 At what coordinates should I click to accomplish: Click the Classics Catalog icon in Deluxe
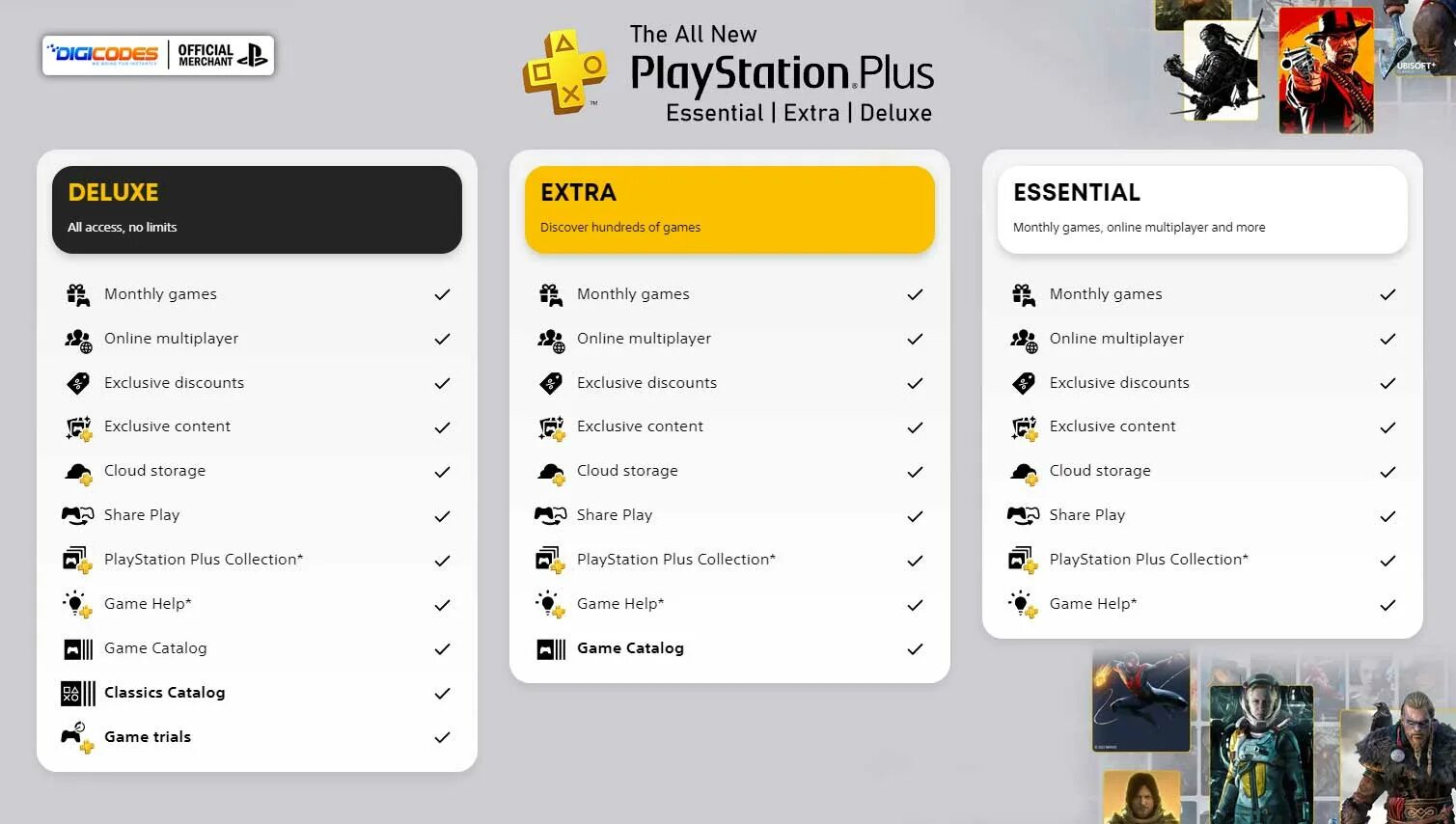[x=78, y=693]
